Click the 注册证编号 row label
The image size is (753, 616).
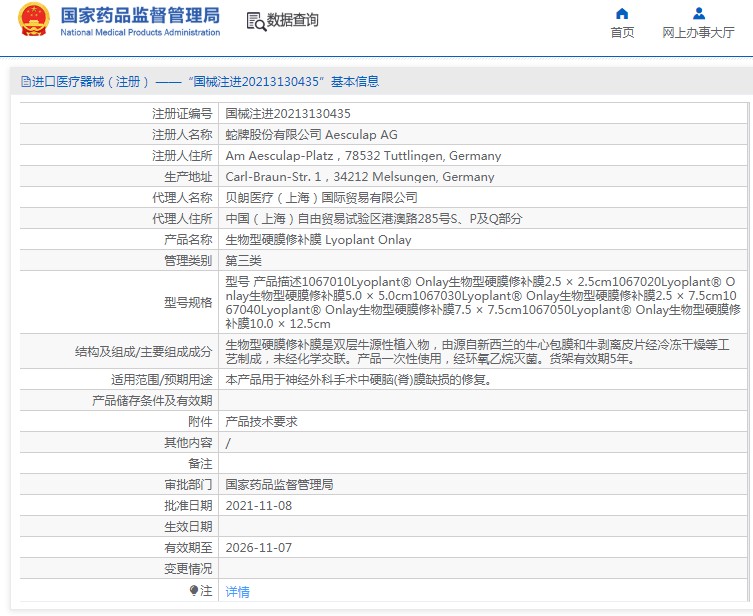point(182,114)
